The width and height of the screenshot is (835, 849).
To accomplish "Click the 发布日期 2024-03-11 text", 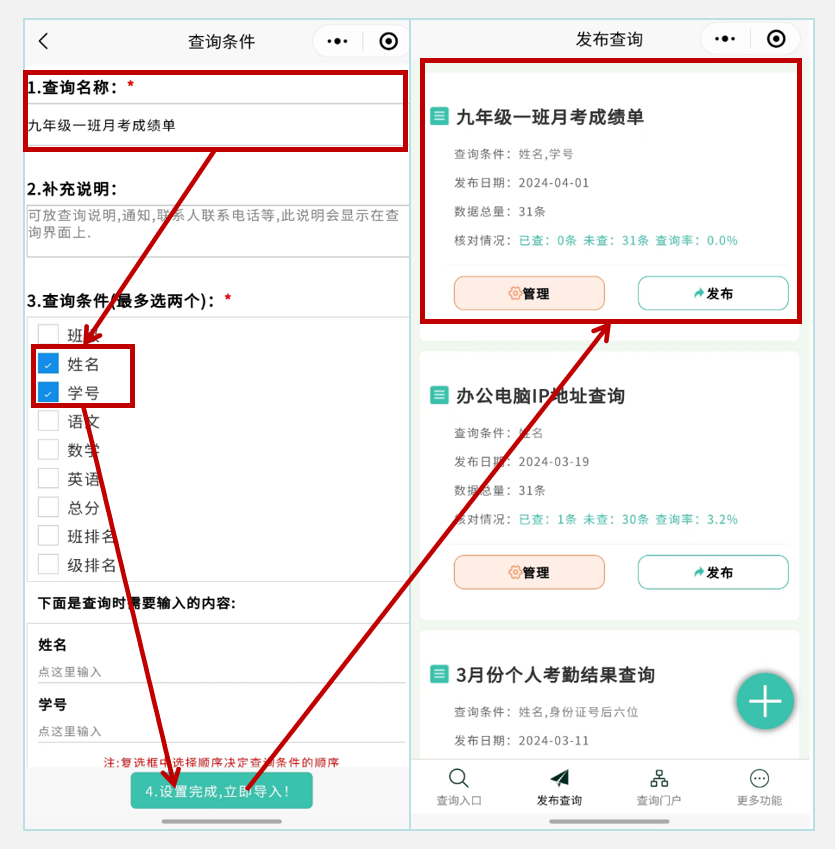I will click(521, 741).
